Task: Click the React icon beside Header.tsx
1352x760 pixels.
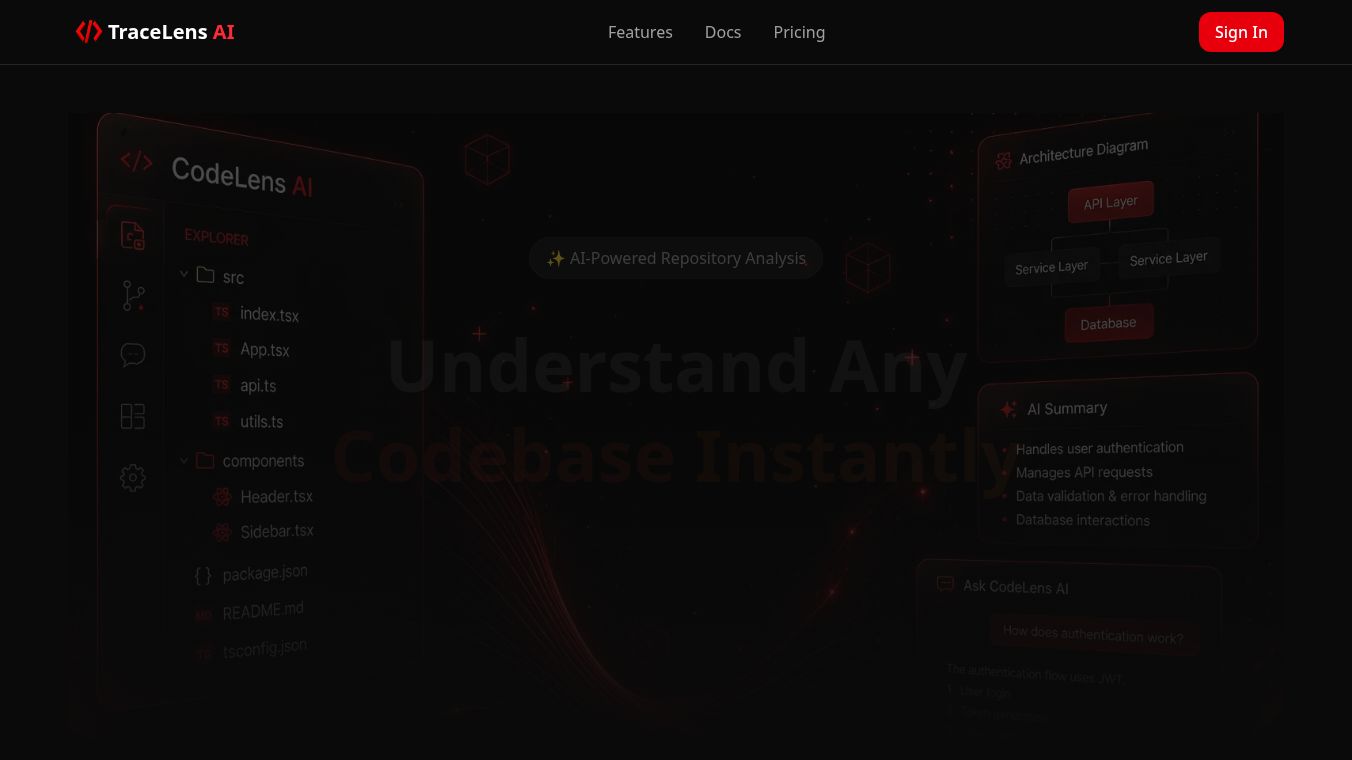Action: [x=222, y=496]
